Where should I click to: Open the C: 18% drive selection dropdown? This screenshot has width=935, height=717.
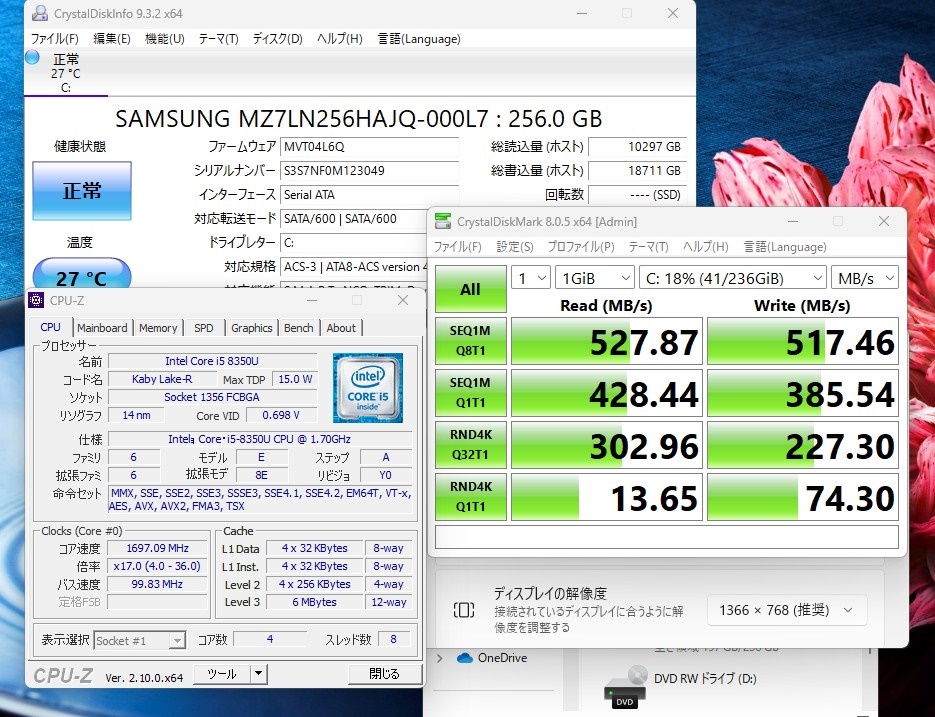tap(733, 278)
